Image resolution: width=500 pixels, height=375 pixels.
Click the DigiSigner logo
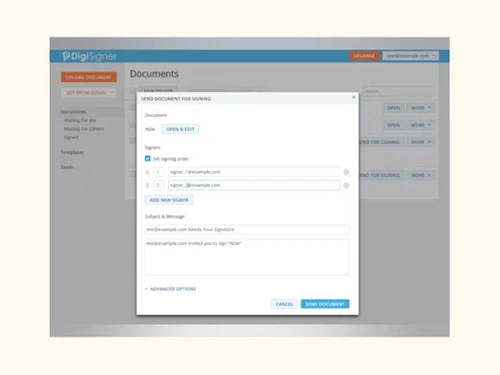point(89,56)
